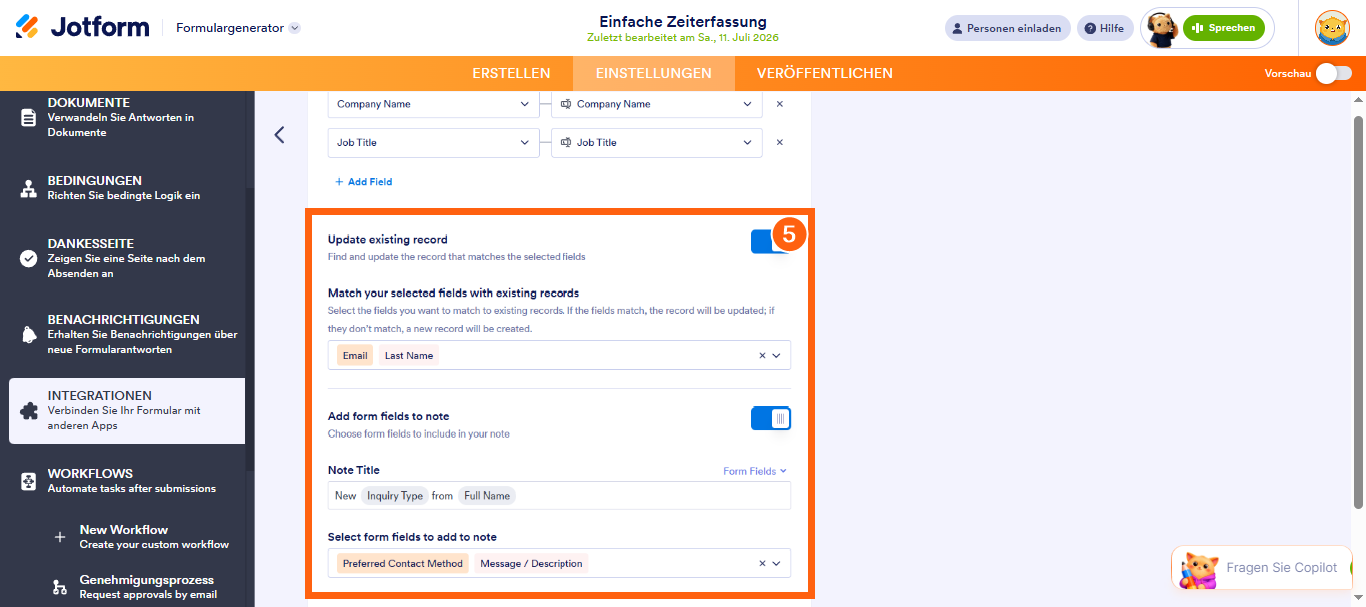The height and width of the screenshot is (607, 1366).
Task: Toggle Update existing record switch
Action: pyautogui.click(x=771, y=241)
